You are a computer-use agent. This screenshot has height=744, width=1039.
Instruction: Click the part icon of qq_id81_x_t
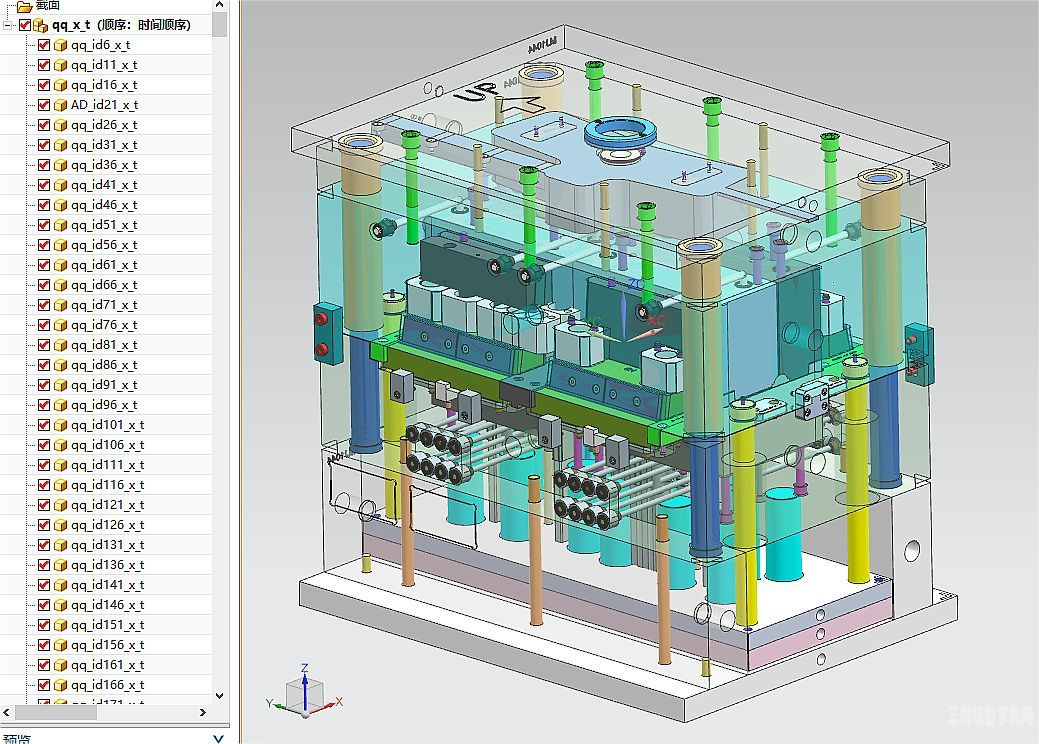click(60, 345)
